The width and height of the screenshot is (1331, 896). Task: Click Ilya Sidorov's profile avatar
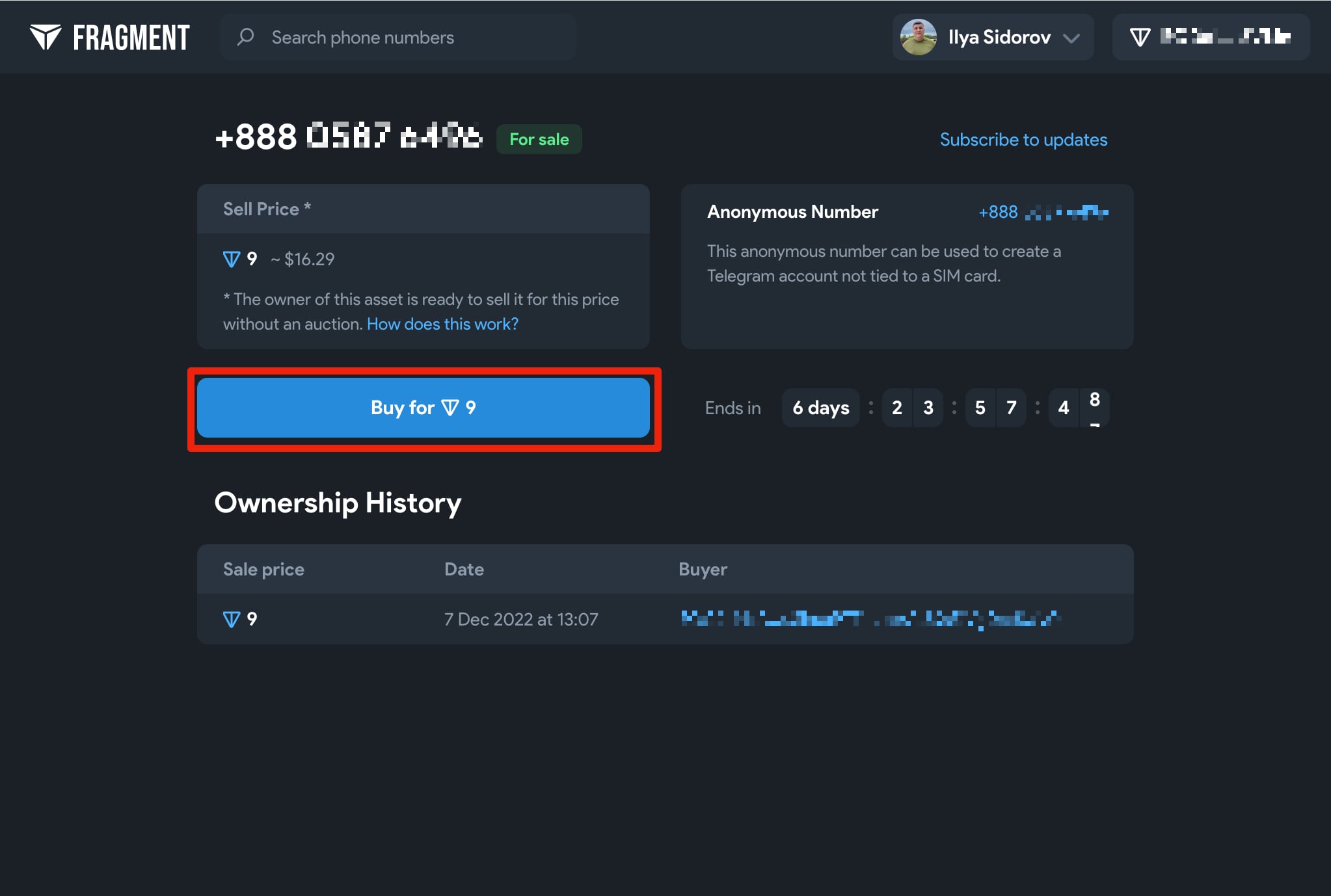coord(918,37)
